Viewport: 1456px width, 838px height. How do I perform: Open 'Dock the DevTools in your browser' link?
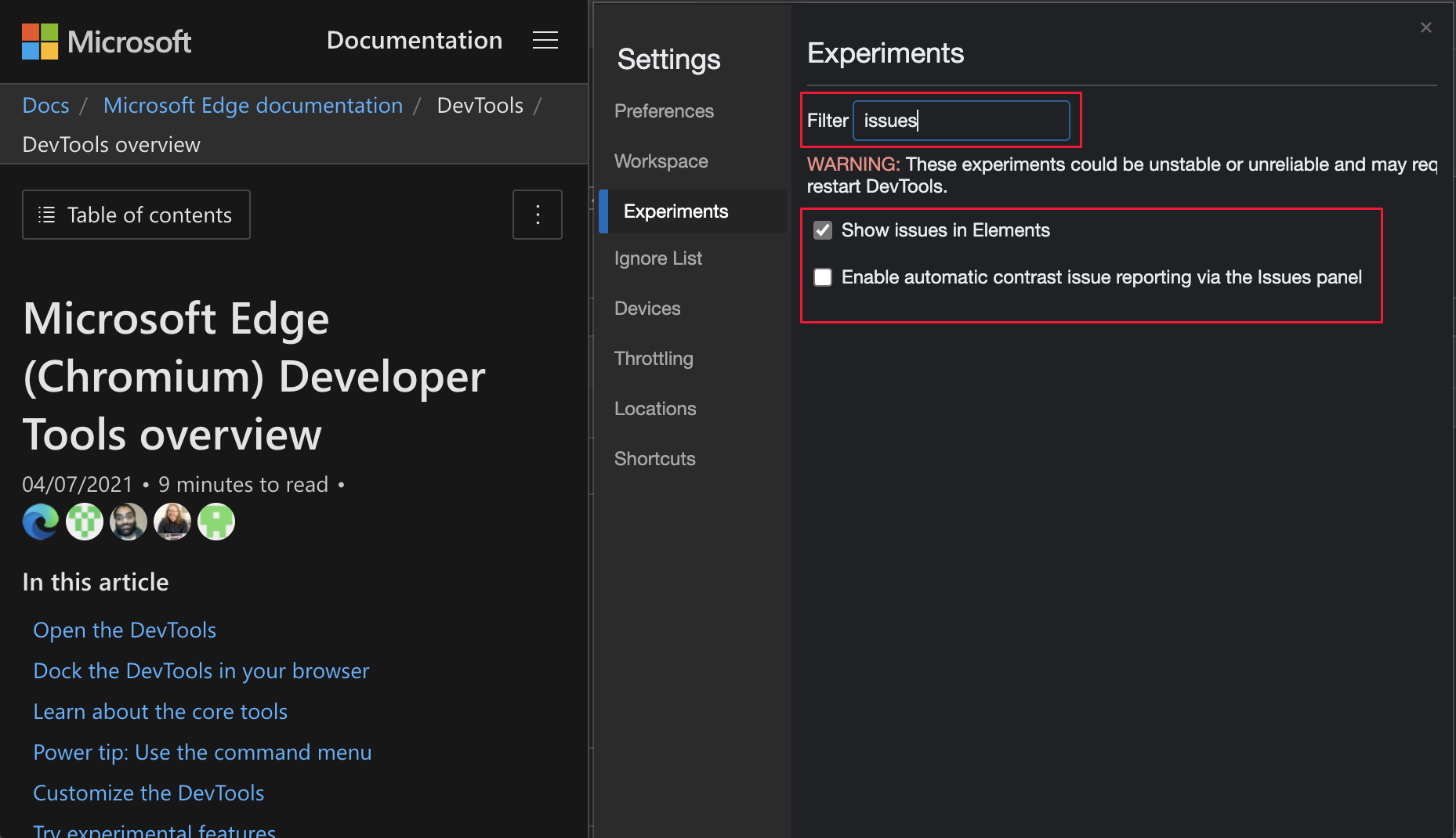click(x=201, y=671)
